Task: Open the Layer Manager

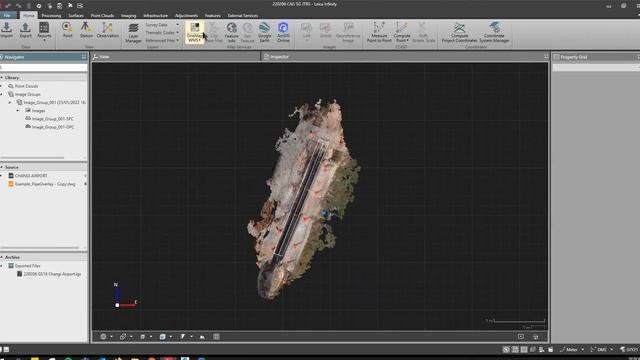Action: 133,33
